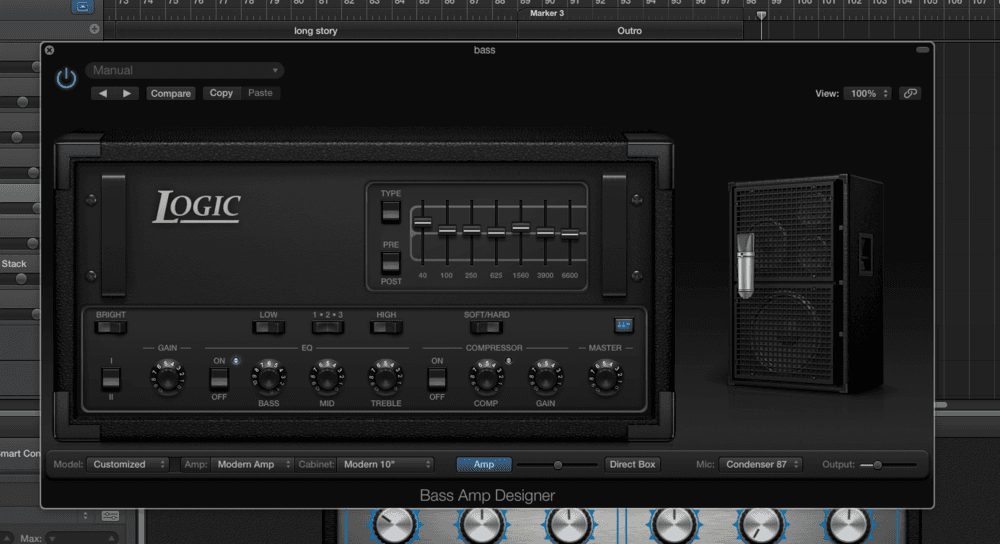Flip the 1-2-3 mid switch
This screenshot has height=544, width=1000.
[327, 328]
